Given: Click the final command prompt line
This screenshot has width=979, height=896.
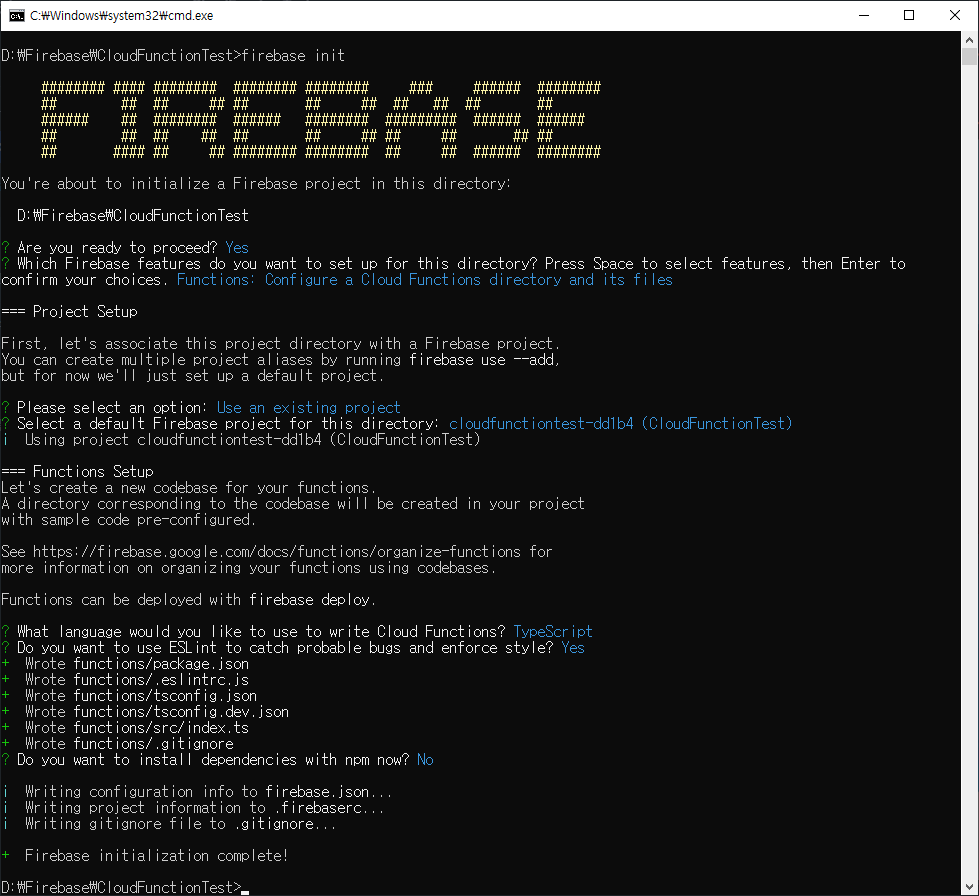Looking at the screenshot, I should click(125, 887).
